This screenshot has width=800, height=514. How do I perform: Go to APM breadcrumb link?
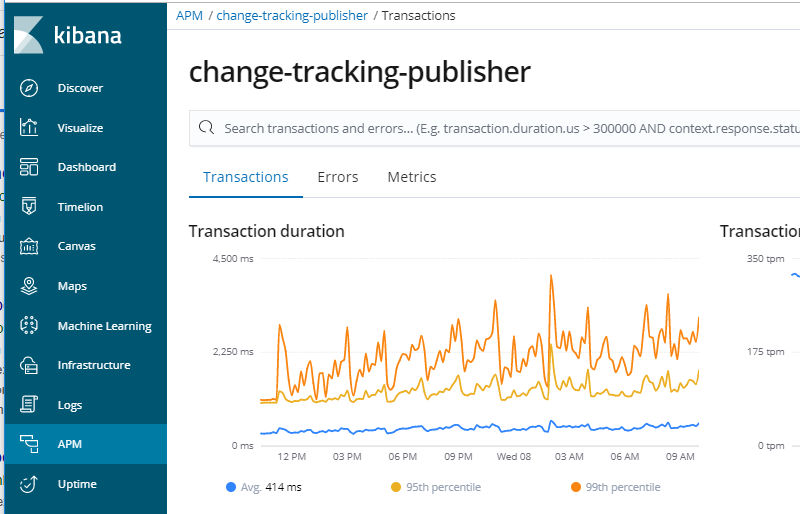click(x=189, y=16)
